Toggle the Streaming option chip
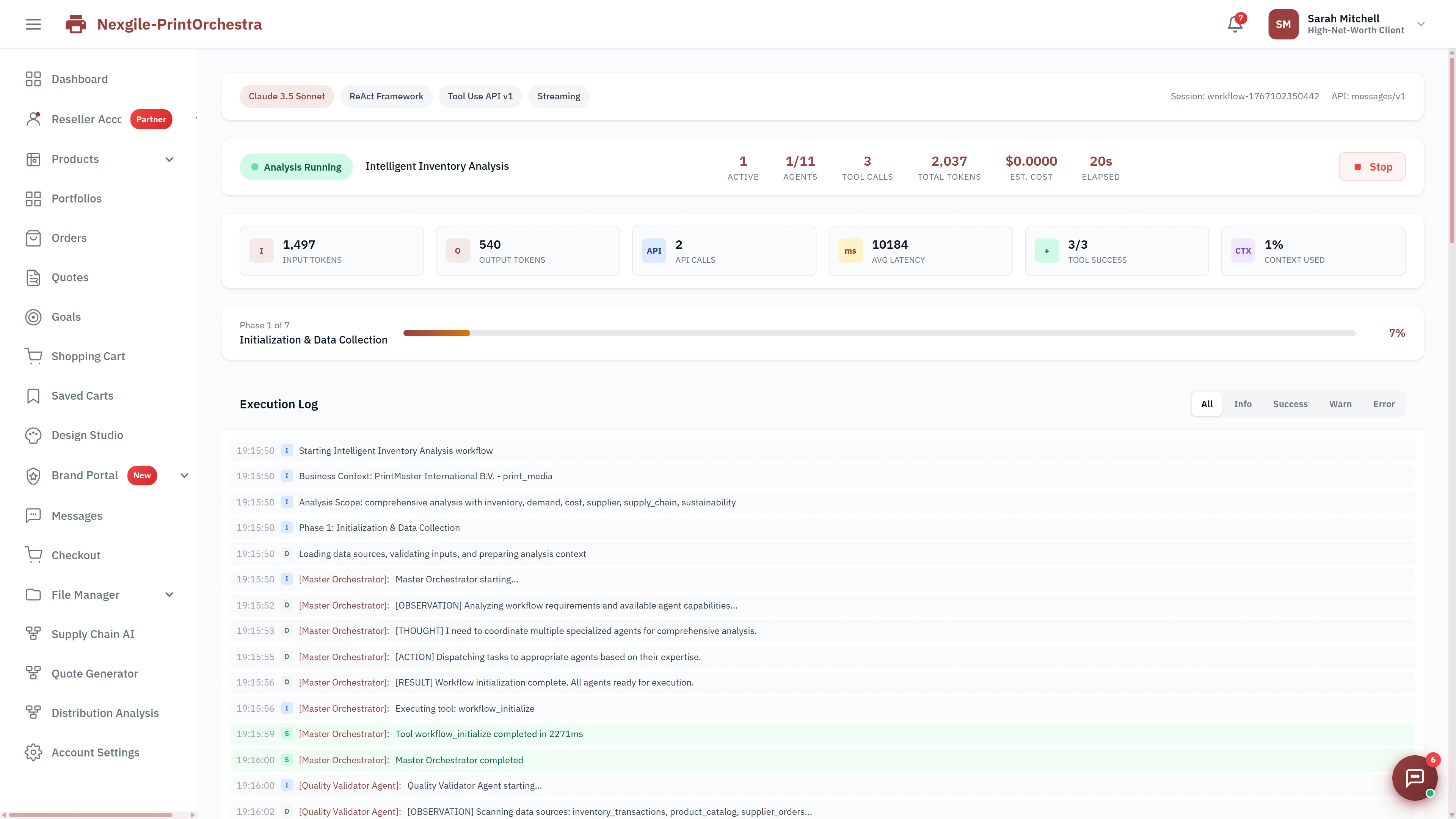The height and width of the screenshot is (819, 1456). click(559, 96)
